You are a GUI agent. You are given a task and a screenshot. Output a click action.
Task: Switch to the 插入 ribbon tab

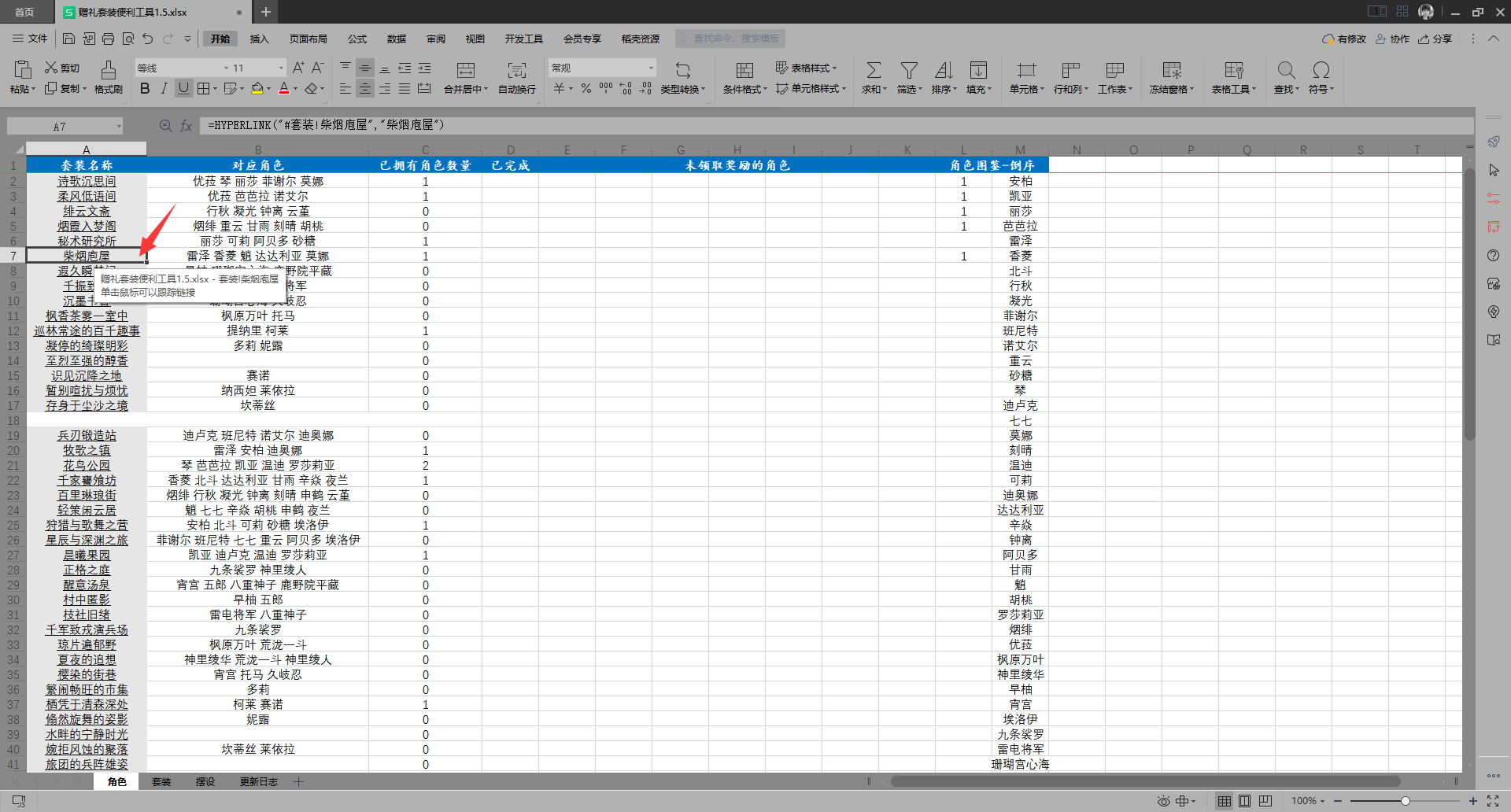259,39
